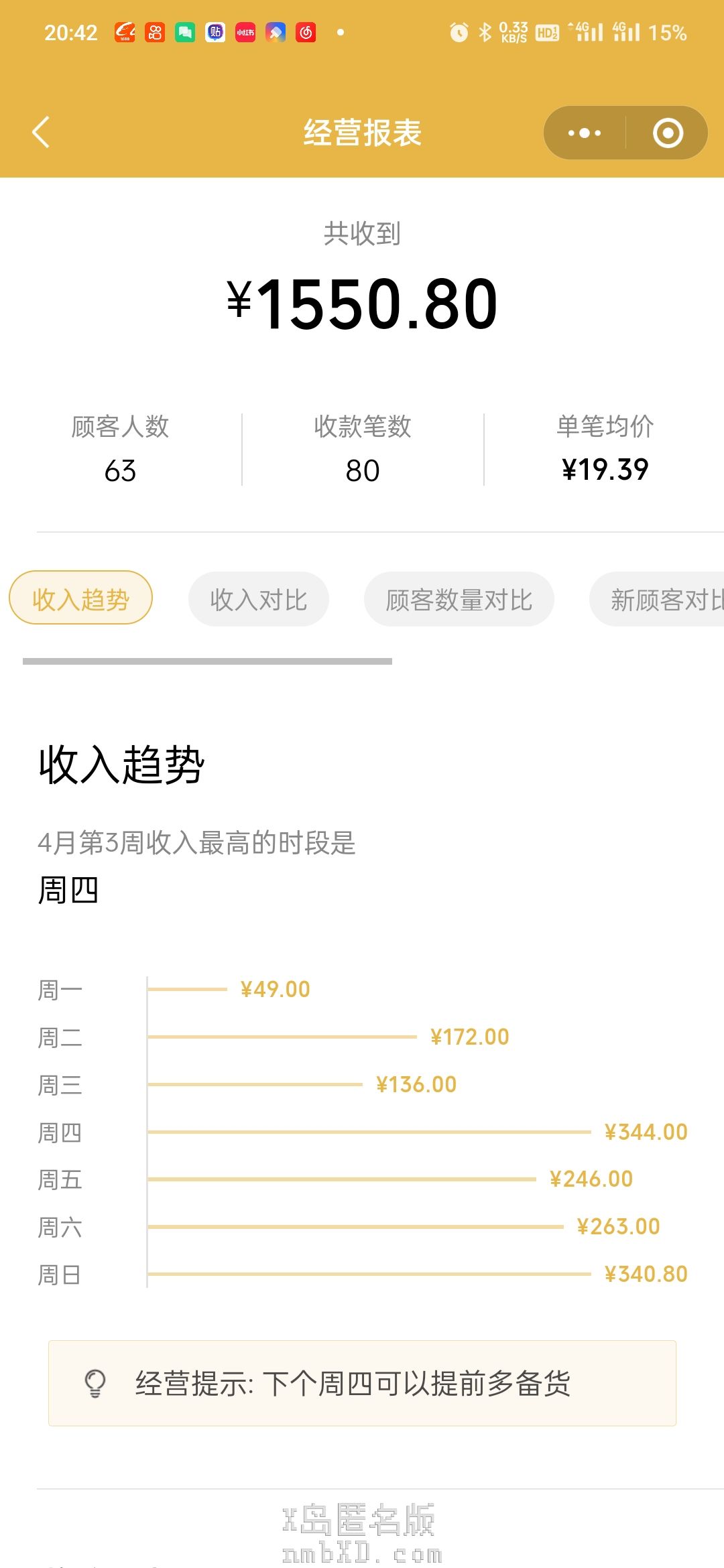Screen dimensions: 724x1568
Task: Tap the alarm clock status icon
Action: 459,32
